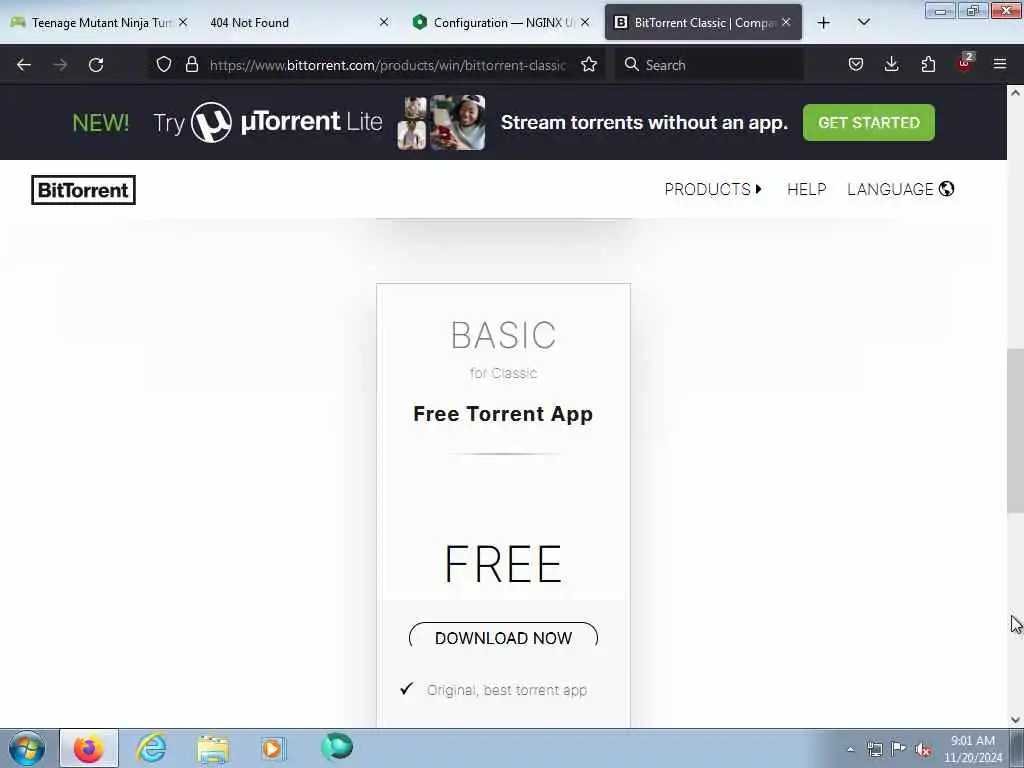
Task: Click the green round taskbar app icon
Action: coord(337,747)
